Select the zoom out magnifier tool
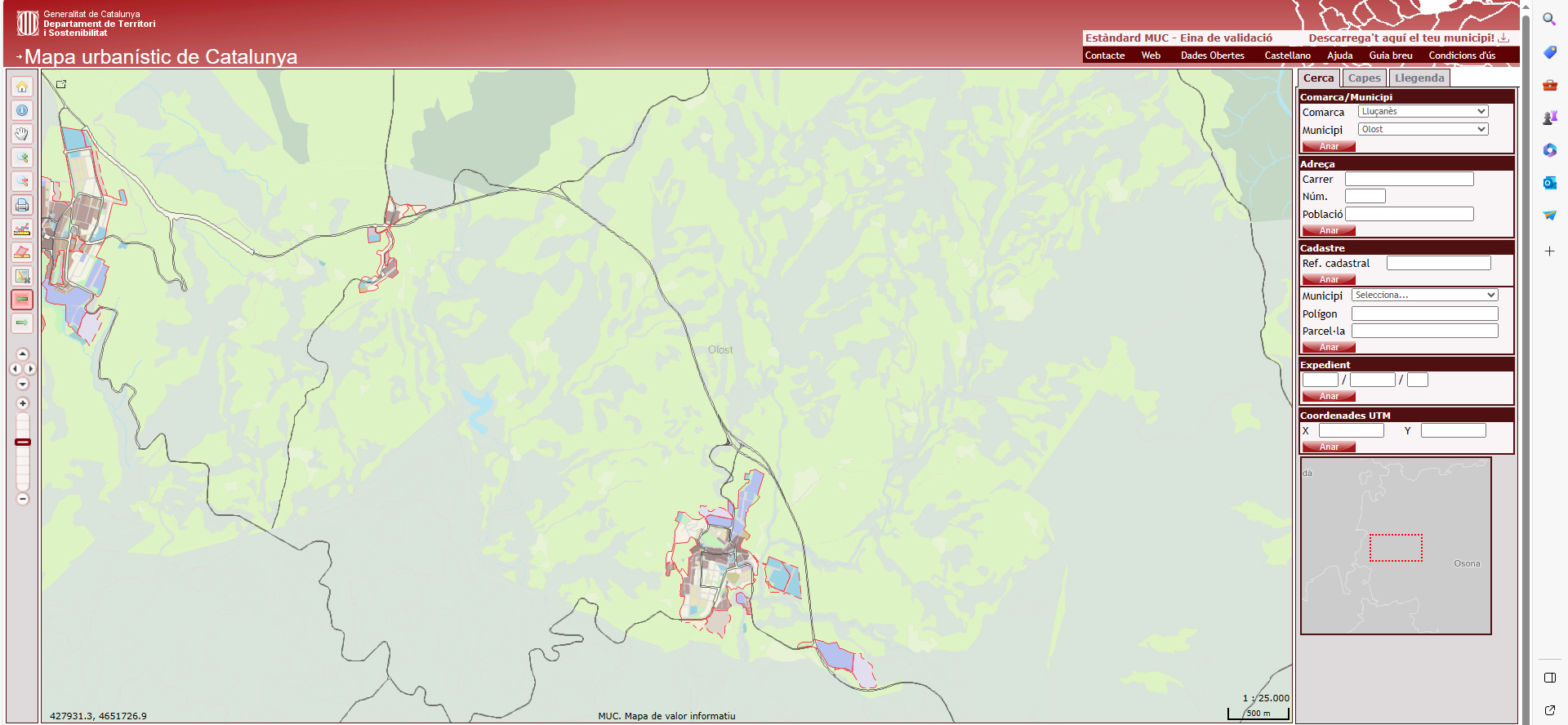 (x=22, y=181)
